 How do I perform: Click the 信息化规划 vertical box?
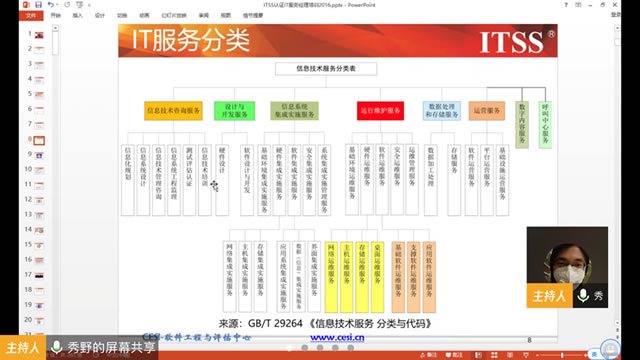pos(128,180)
